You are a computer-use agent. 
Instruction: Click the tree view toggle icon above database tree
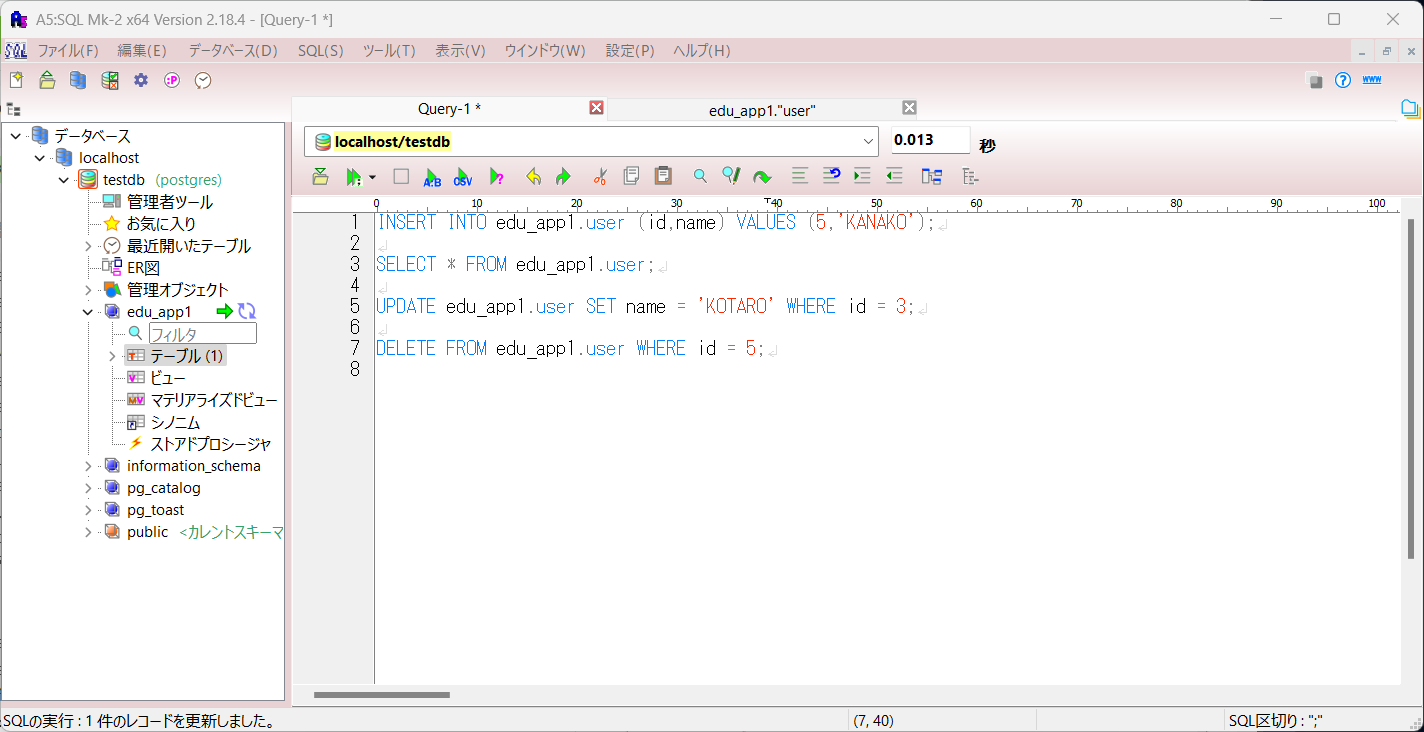pyautogui.click(x=13, y=109)
